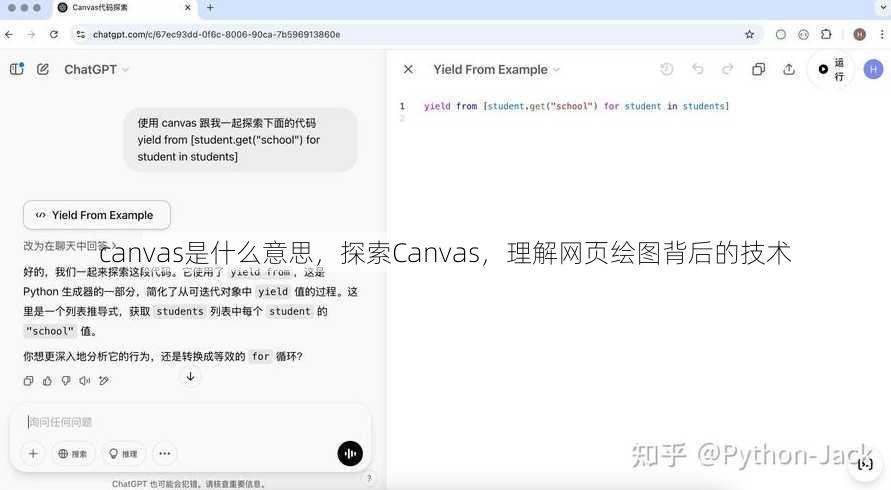Go back in the browser

pos(9,35)
